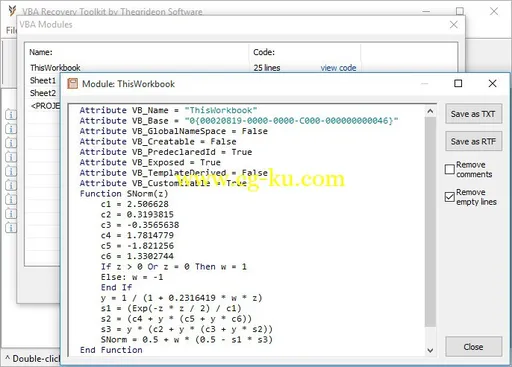Close the VBA Modules dialog

click(x=453, y=24)
